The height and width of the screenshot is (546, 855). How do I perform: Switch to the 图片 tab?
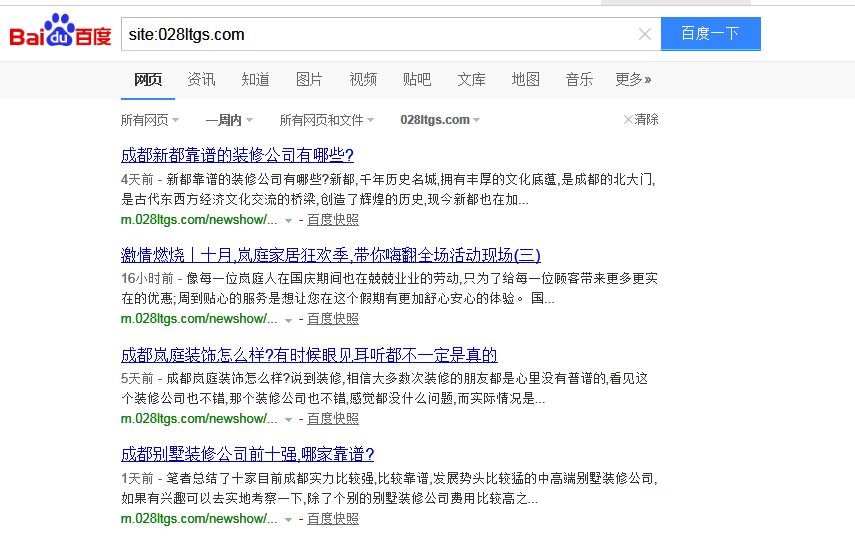309,80
